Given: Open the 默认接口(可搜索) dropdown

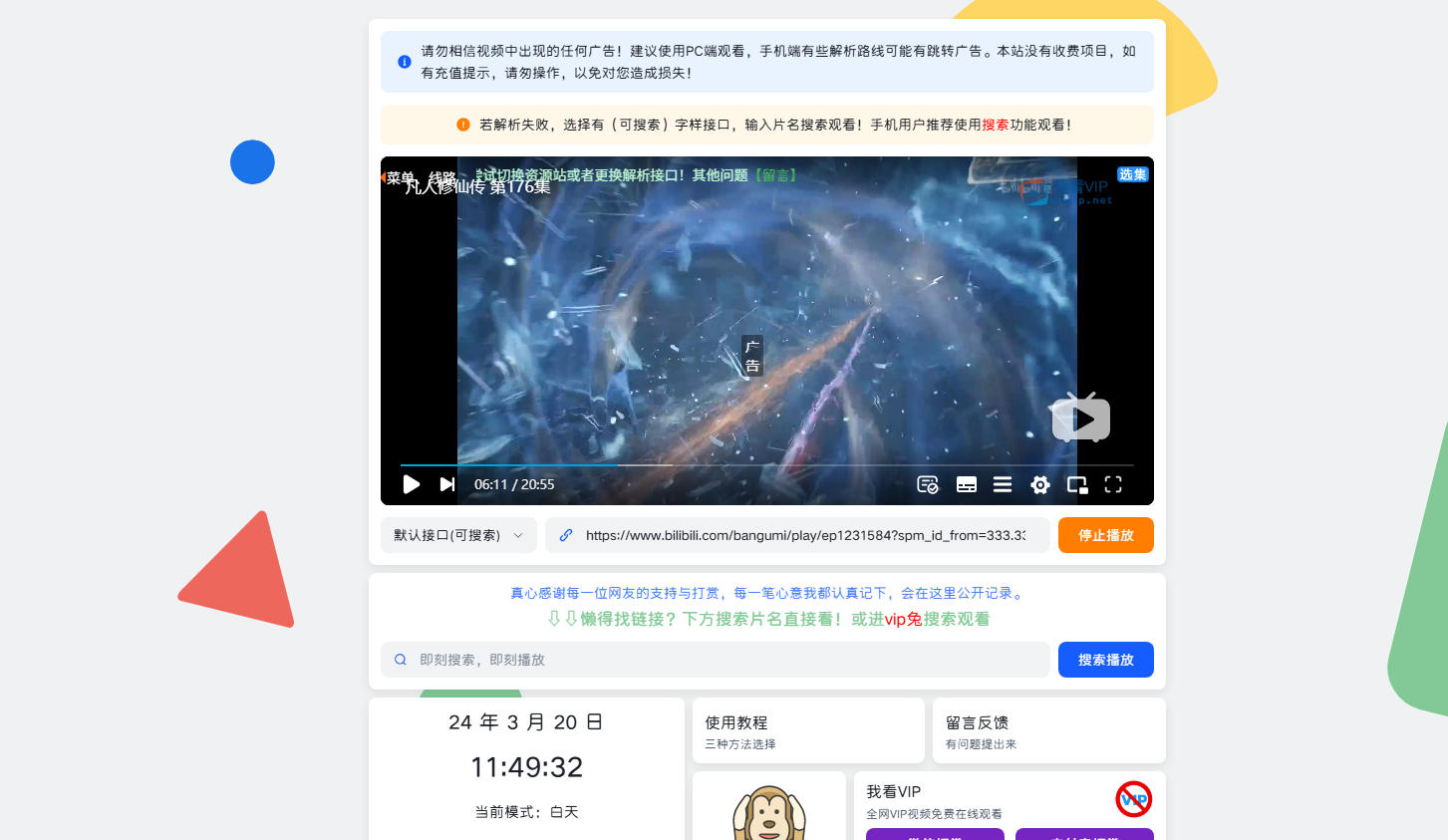Looking at the screenshot, I should pyautogui.click(x=458, y=535).
